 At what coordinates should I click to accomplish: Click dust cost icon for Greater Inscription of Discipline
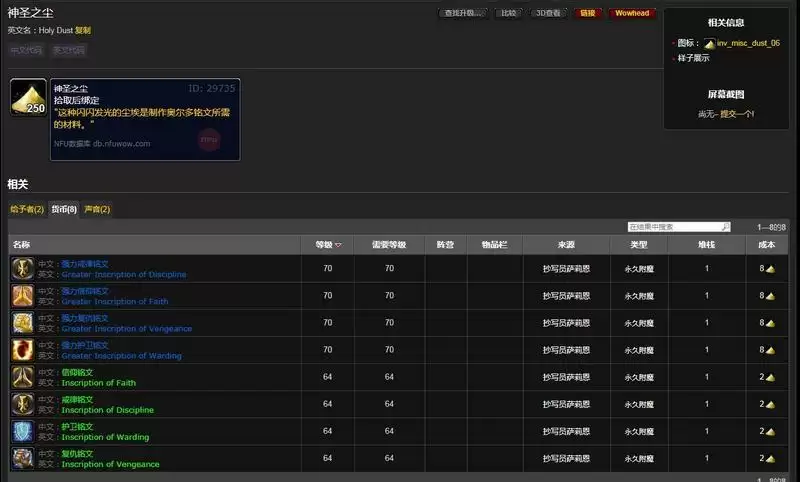(770, 269)
